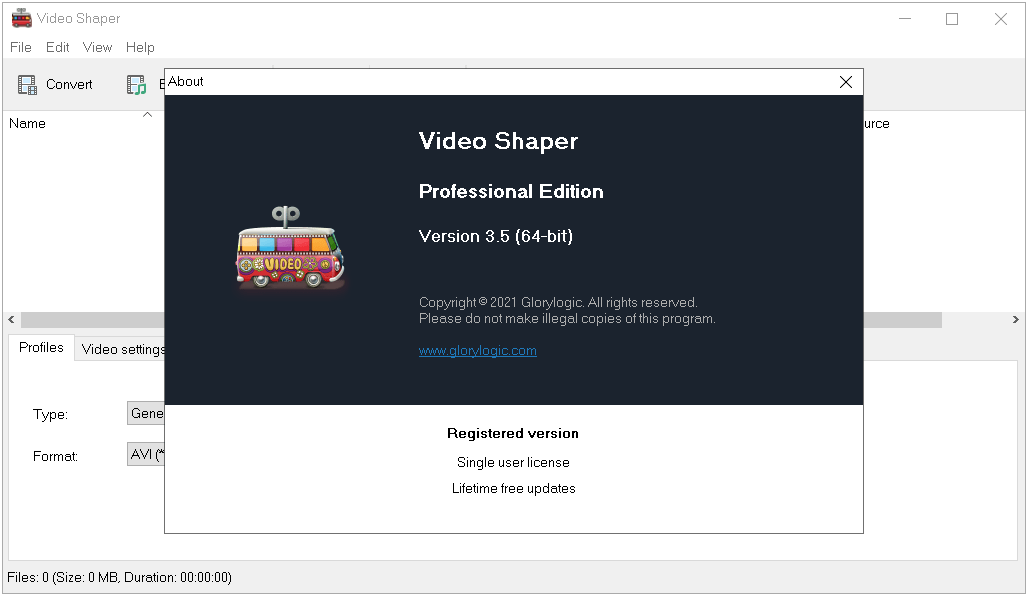The height and width of the screenshot is (596, 1030).
Task: Click the 'Registered version' text
Action: click(513, 434)
